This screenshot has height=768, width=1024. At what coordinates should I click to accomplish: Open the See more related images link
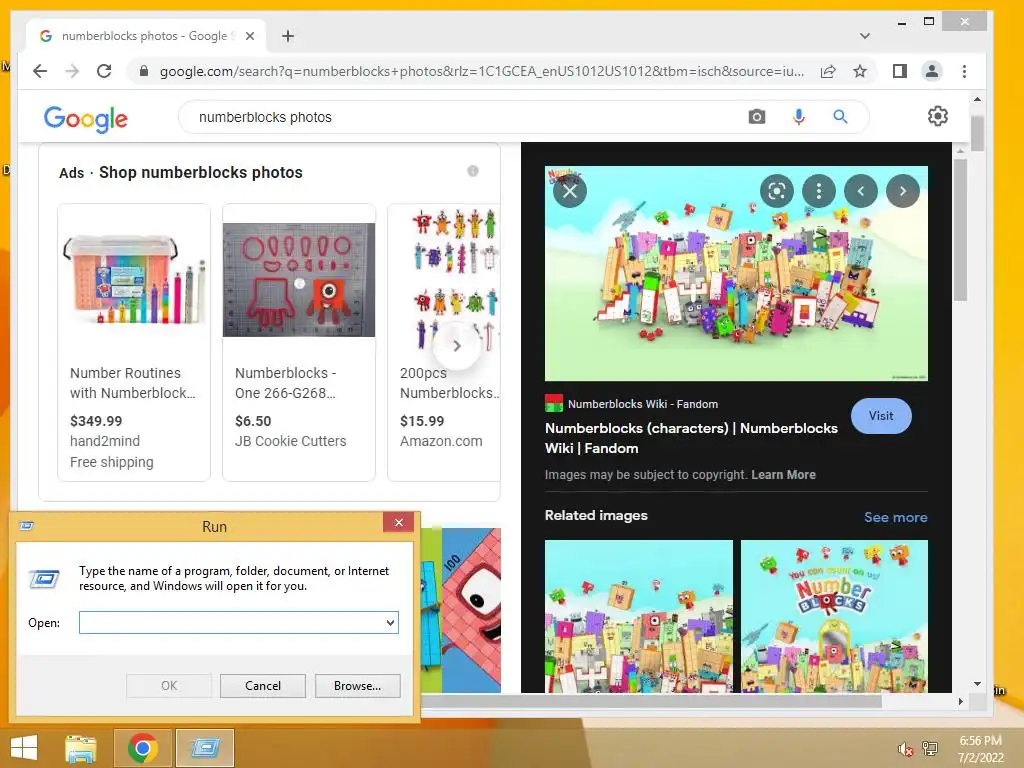click(895, 517)
